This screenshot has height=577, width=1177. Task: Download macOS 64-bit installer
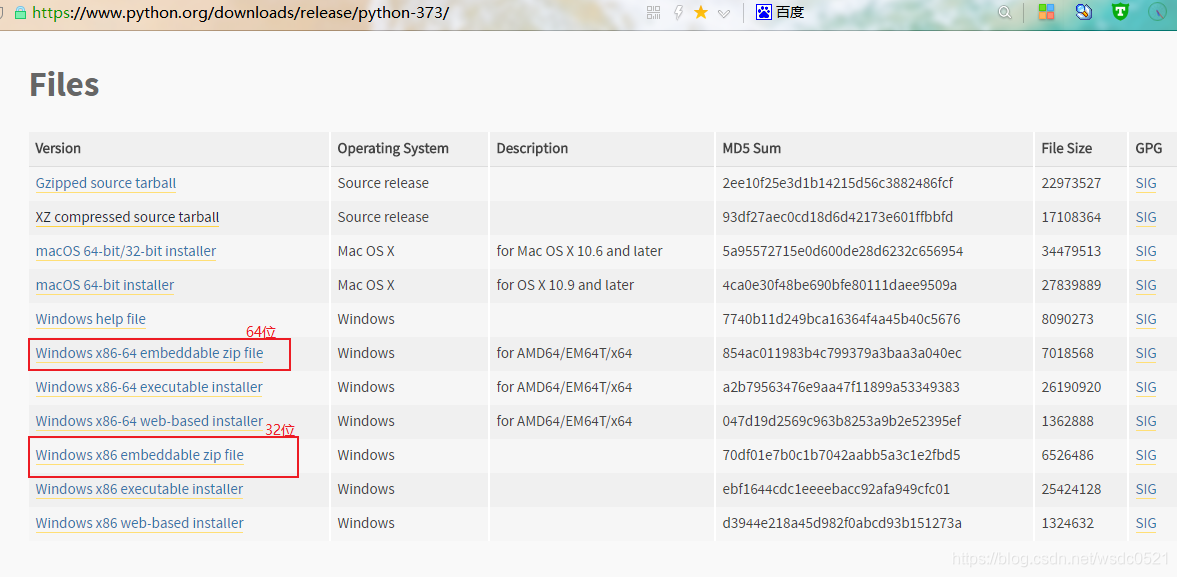pos(105,285)
